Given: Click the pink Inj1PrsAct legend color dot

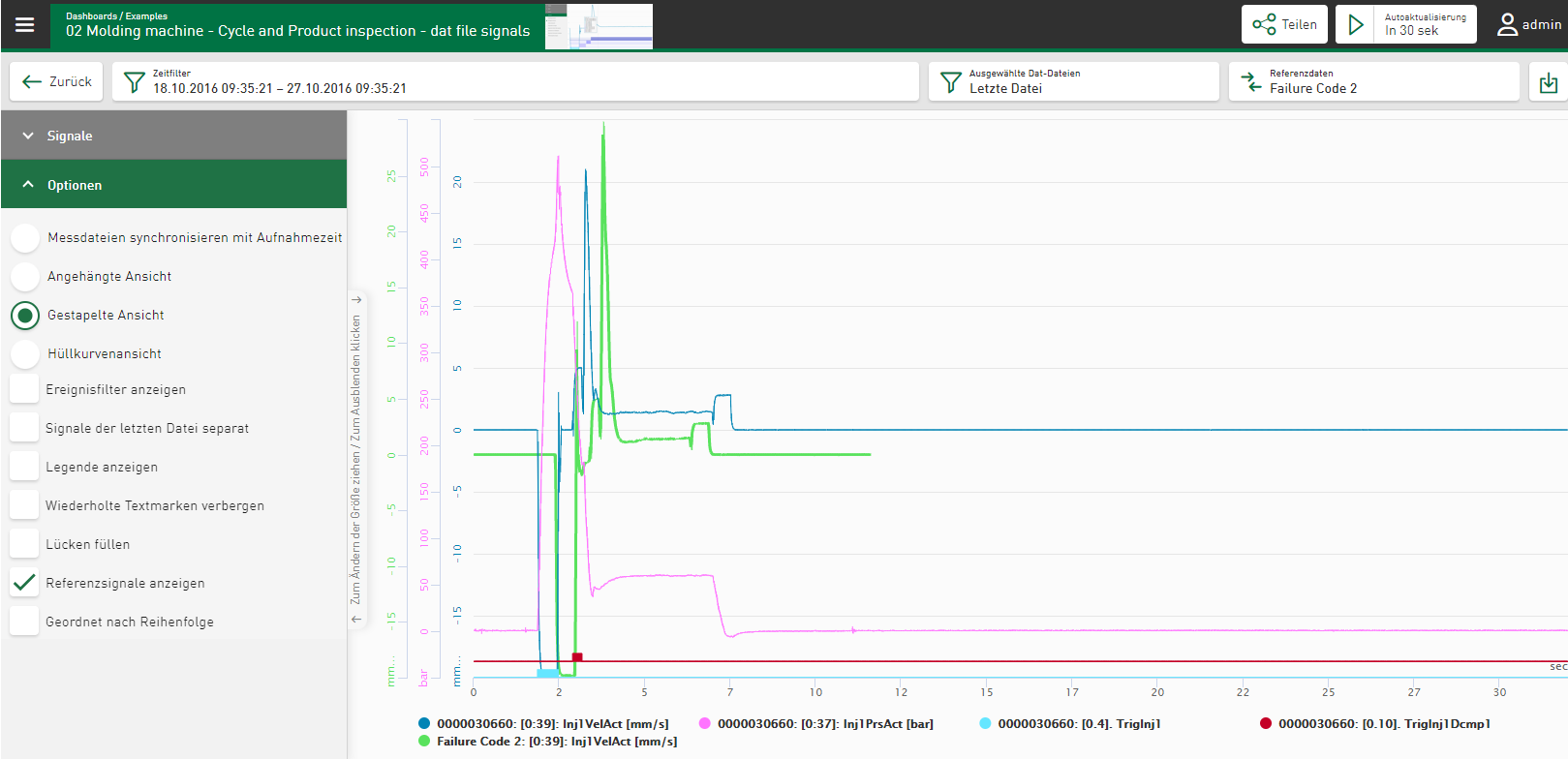Looking at the screenshot, I should point(704,723).
